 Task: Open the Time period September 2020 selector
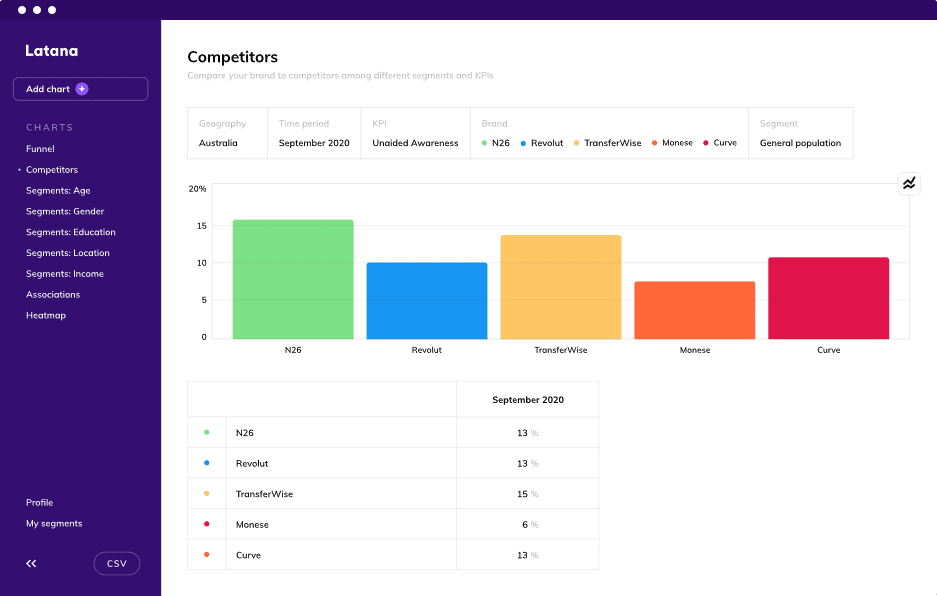(x=314, y=133)
